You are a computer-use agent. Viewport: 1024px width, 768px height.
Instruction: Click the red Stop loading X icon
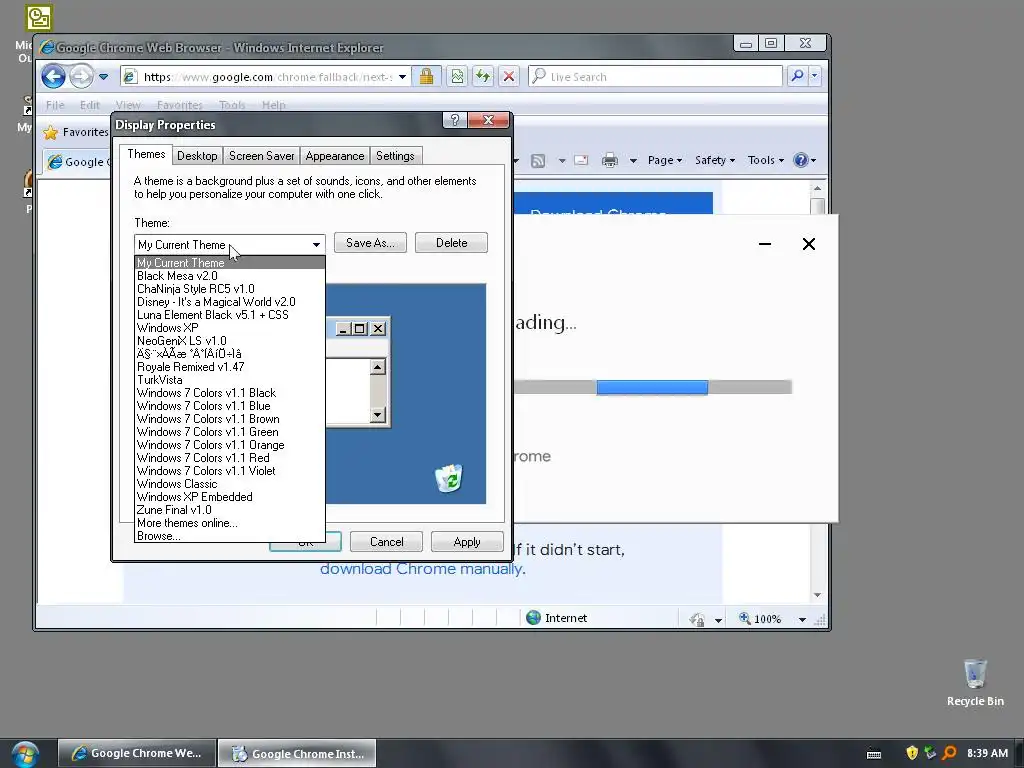click(x=509, y=76)
